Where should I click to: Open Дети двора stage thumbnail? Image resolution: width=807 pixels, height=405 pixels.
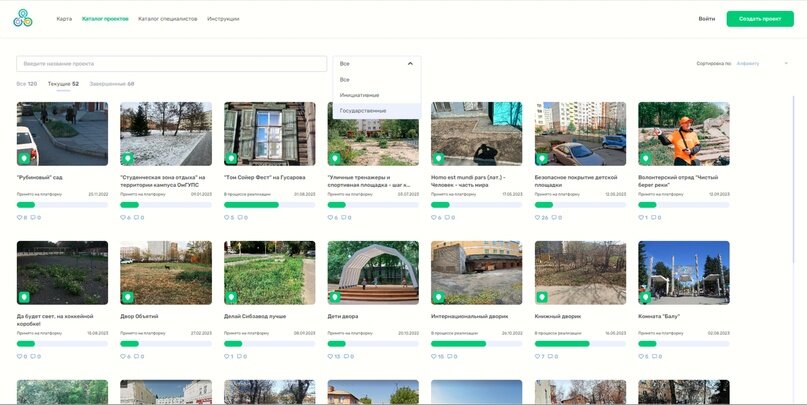373,273
